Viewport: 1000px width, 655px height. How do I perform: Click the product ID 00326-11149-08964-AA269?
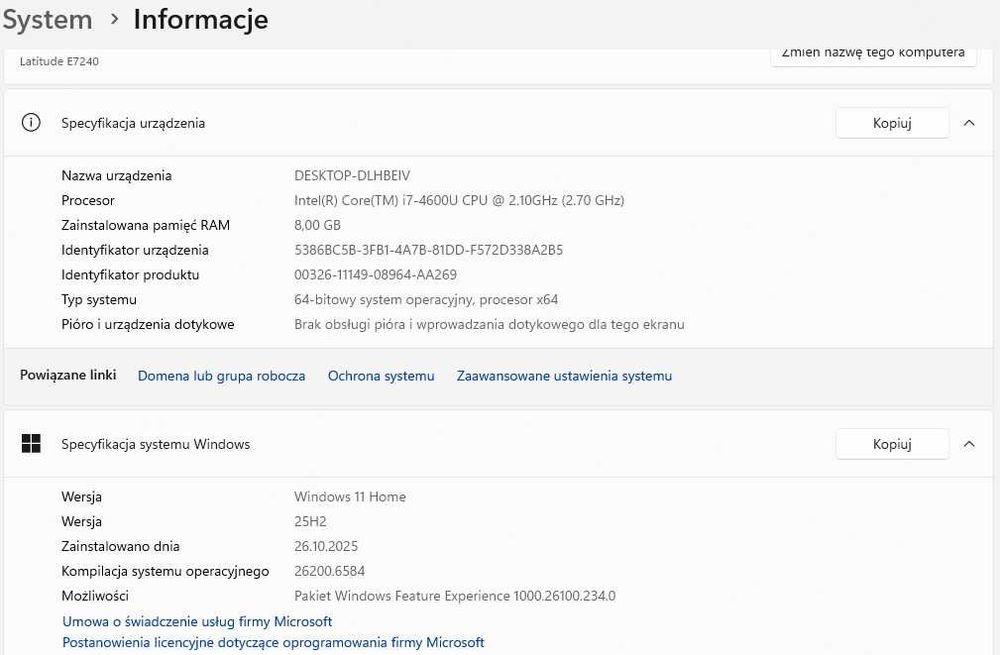tap(375, 275)
